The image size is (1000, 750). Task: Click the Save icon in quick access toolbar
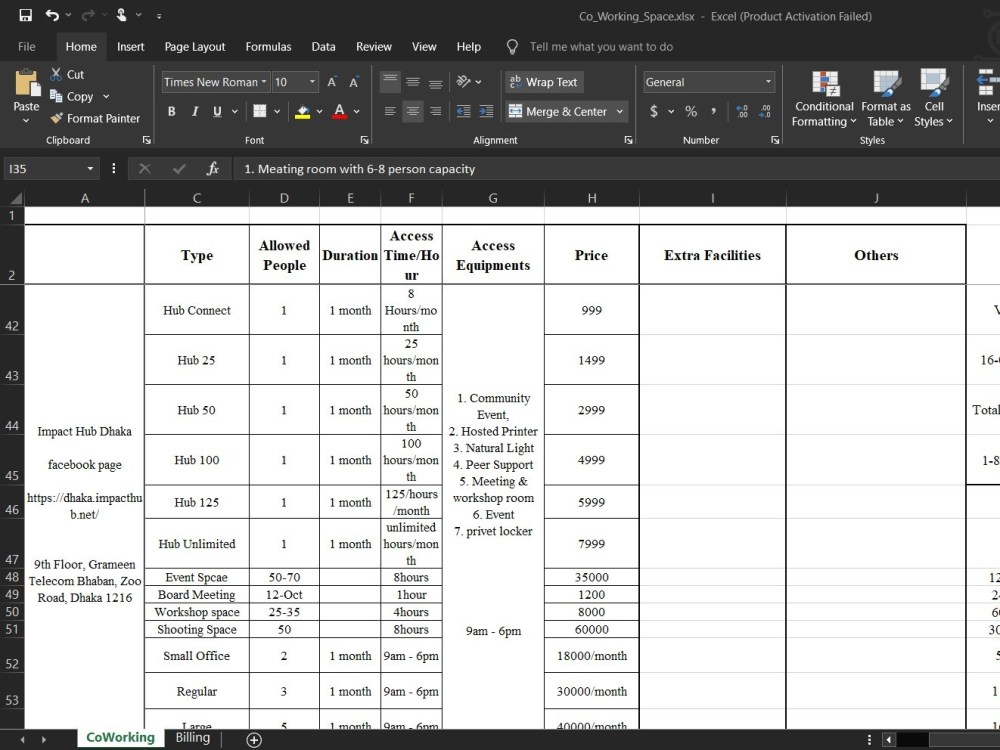pos(26,15)
